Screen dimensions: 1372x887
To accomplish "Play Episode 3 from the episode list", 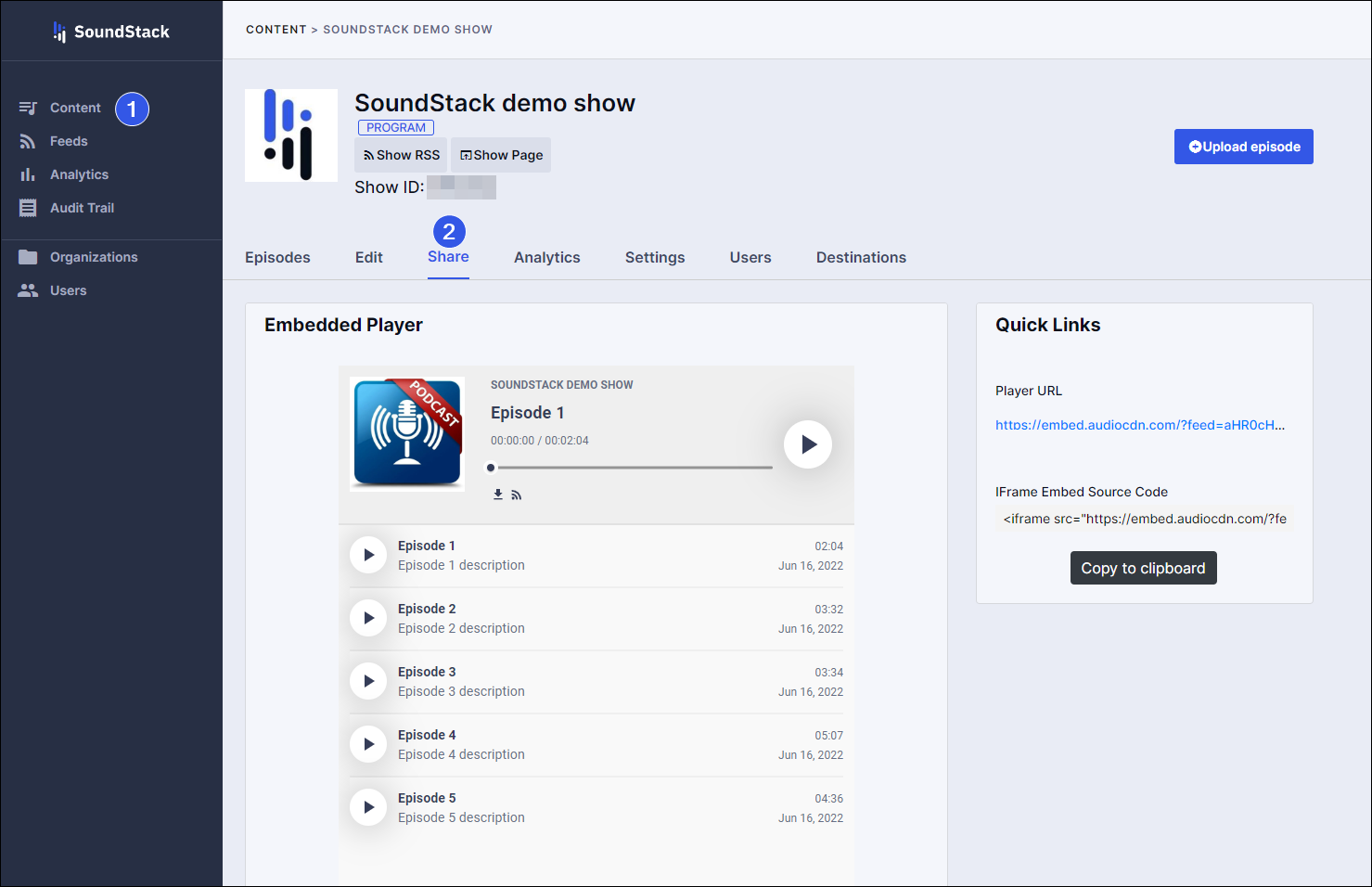I will [368, 681].
